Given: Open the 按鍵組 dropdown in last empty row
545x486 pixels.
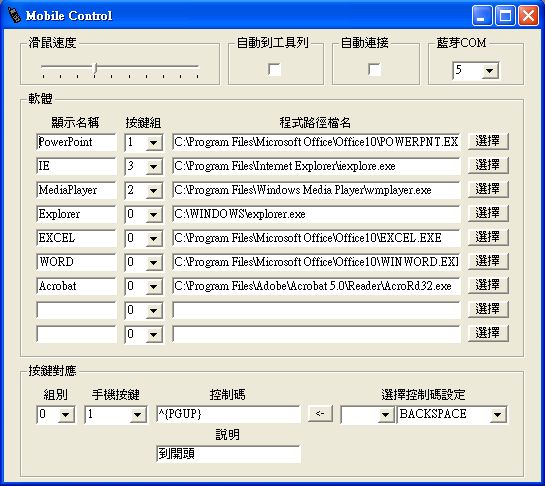Looking at the screenshot, I should tap(153, 334).
